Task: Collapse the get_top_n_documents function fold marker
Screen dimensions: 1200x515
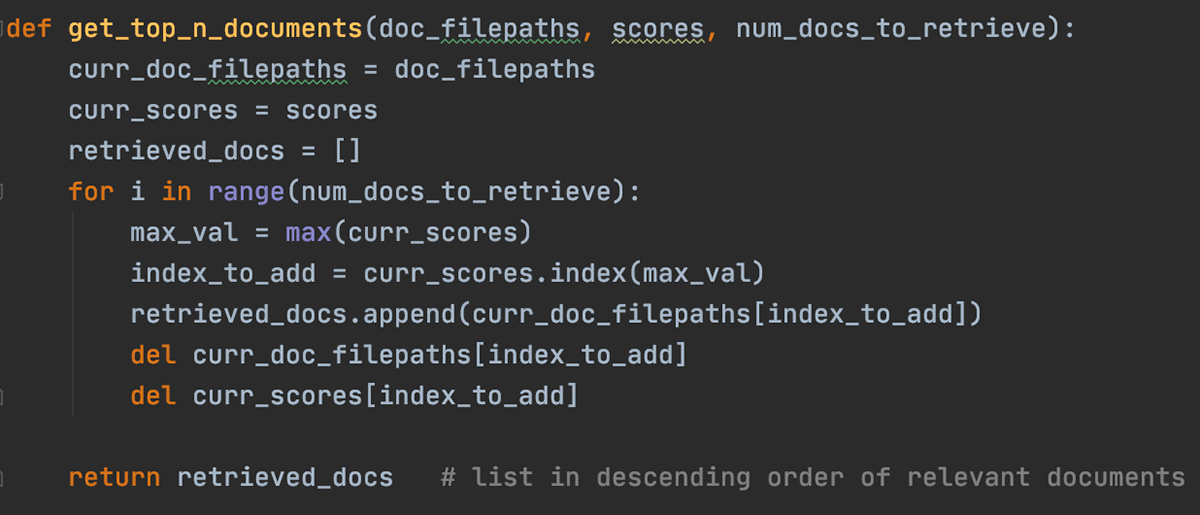Action: pyautogui.click(x=3, y=29)
